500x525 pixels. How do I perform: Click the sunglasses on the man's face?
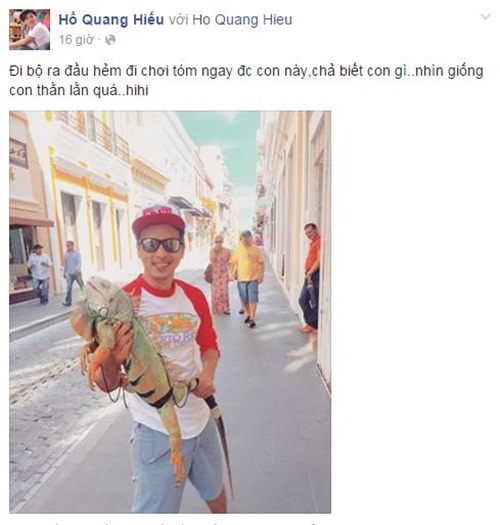coord(161,245)
